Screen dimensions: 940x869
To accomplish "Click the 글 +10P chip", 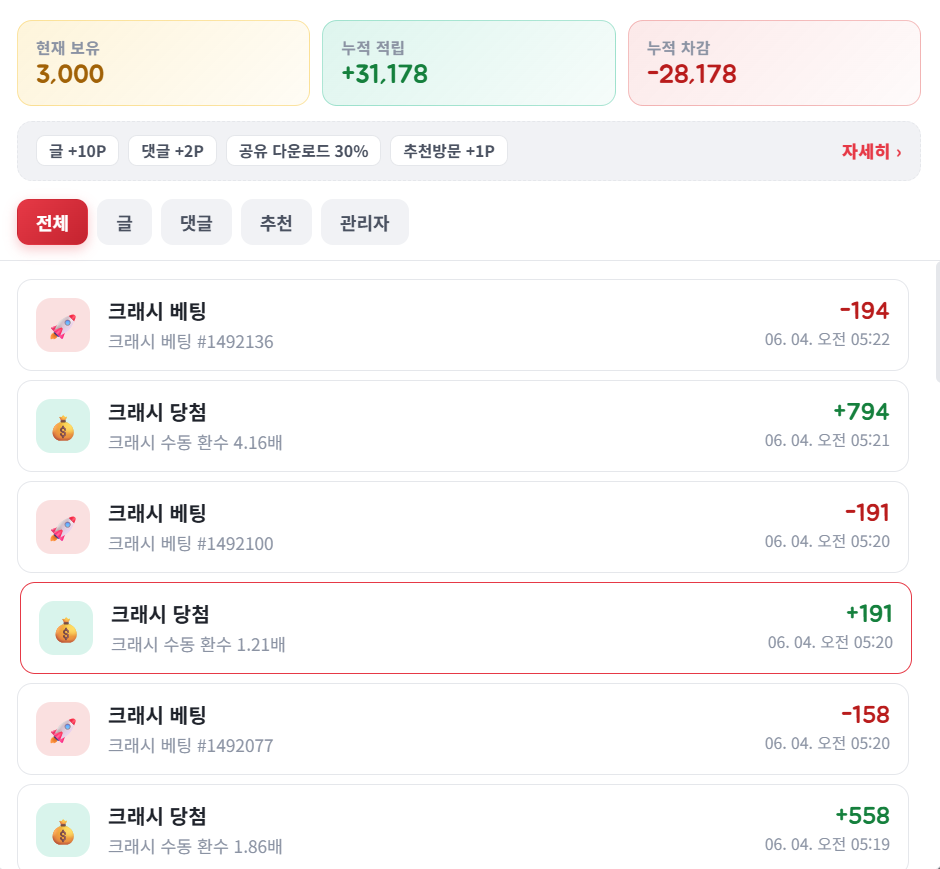I will tap(77, 150).
